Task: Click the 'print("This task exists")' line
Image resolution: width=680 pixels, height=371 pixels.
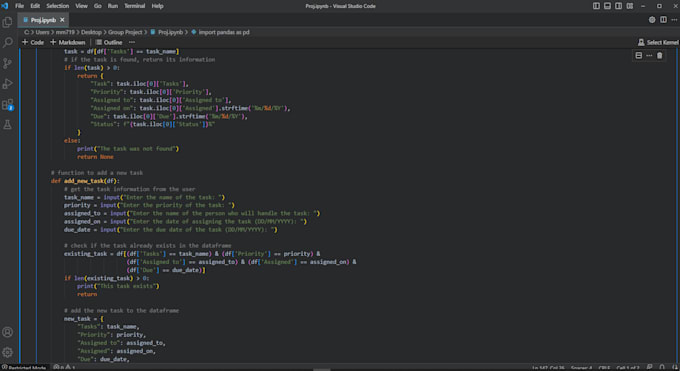Action: (118, 286)
